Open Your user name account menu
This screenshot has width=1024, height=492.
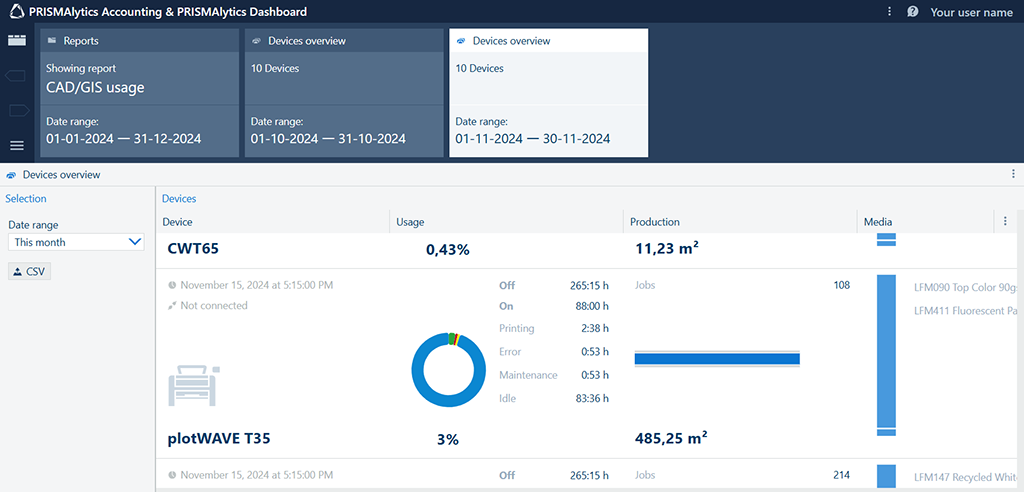[x=971, y=12]
